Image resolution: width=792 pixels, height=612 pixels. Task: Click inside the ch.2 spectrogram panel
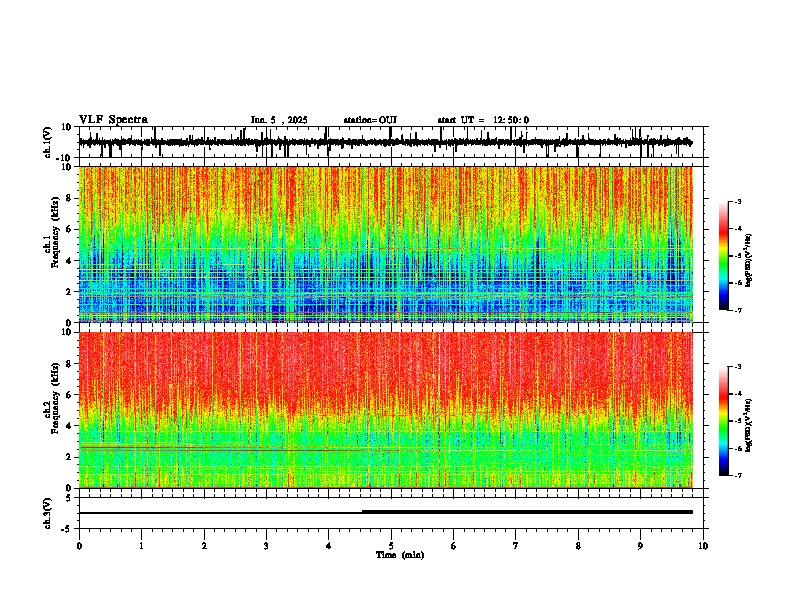click(x=386, y=410)
